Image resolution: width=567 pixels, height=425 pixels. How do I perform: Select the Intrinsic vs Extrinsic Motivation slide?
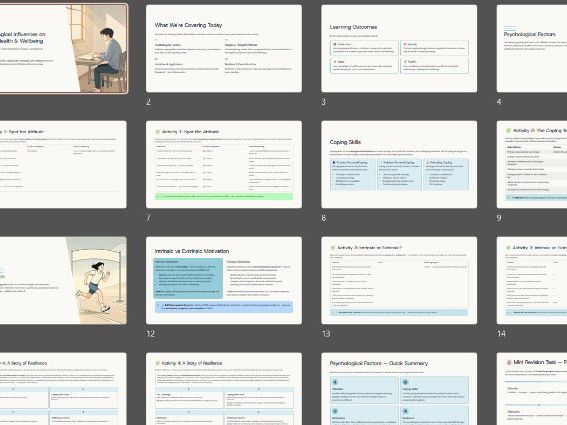[x=224, y=280]
